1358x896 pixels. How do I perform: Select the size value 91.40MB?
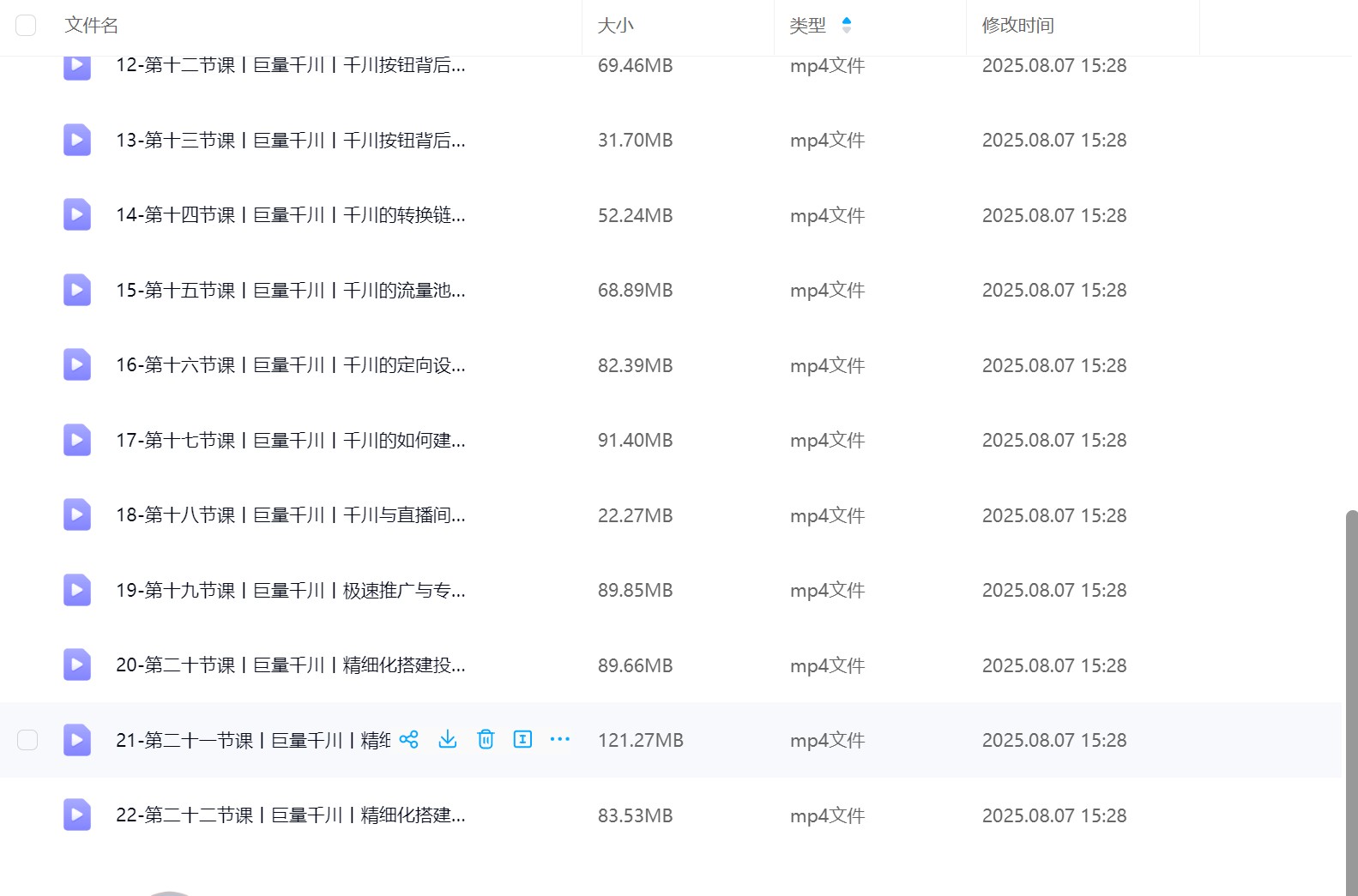point(635,440)
